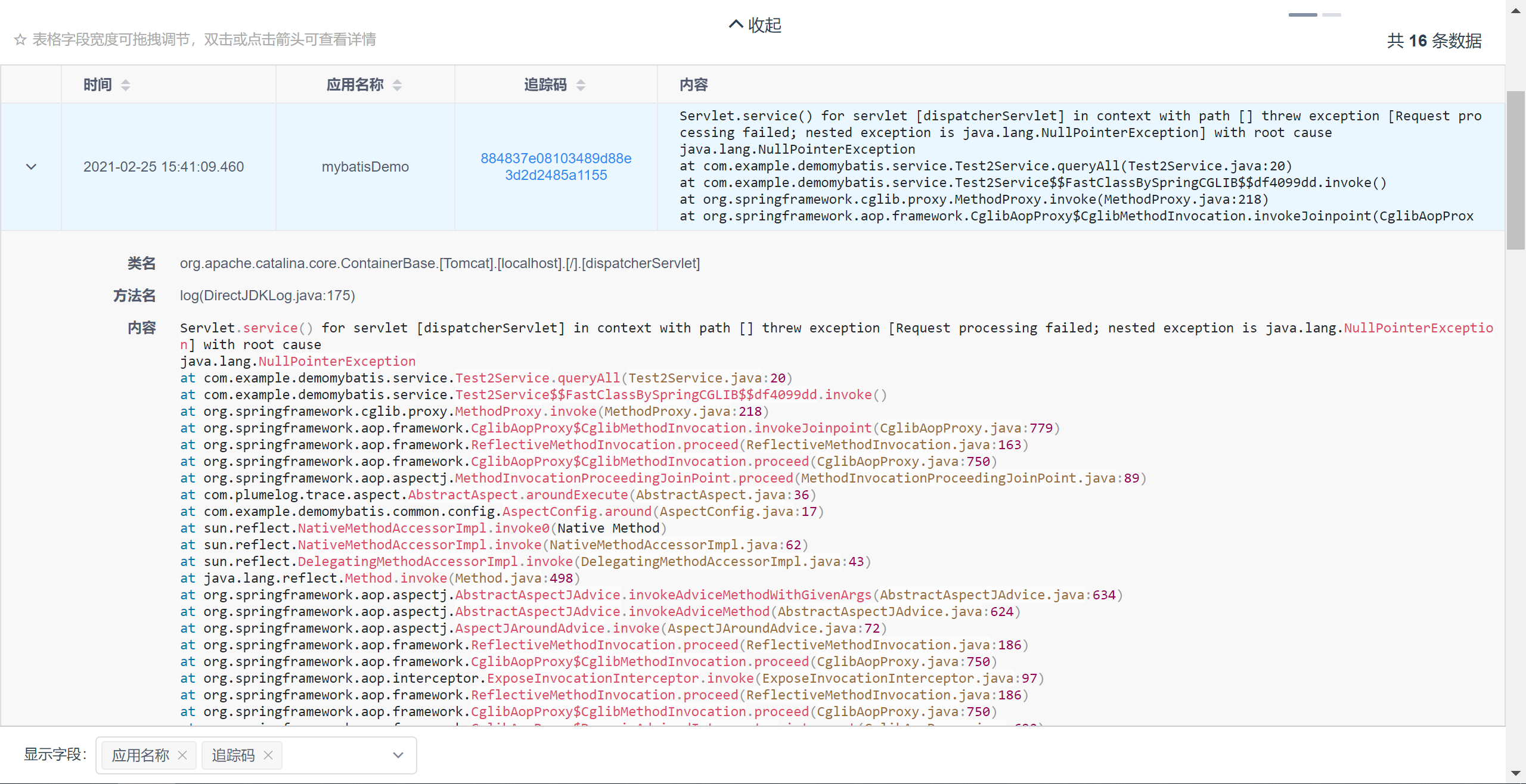
Task: Click the 时间 column header label
Action: pyautogui.click(x=98, y=85)
